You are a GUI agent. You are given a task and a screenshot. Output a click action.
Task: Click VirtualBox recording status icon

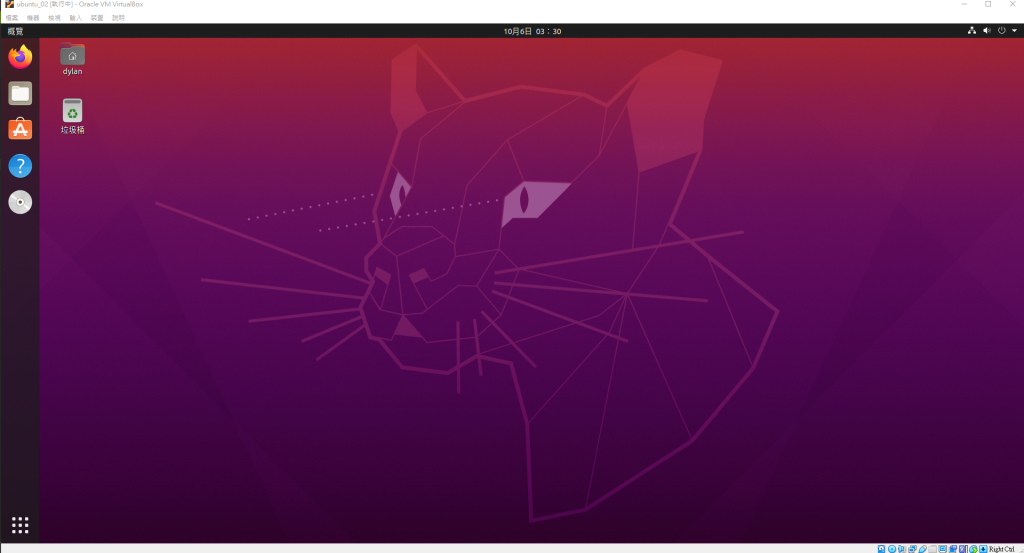[x=953, y=548]
